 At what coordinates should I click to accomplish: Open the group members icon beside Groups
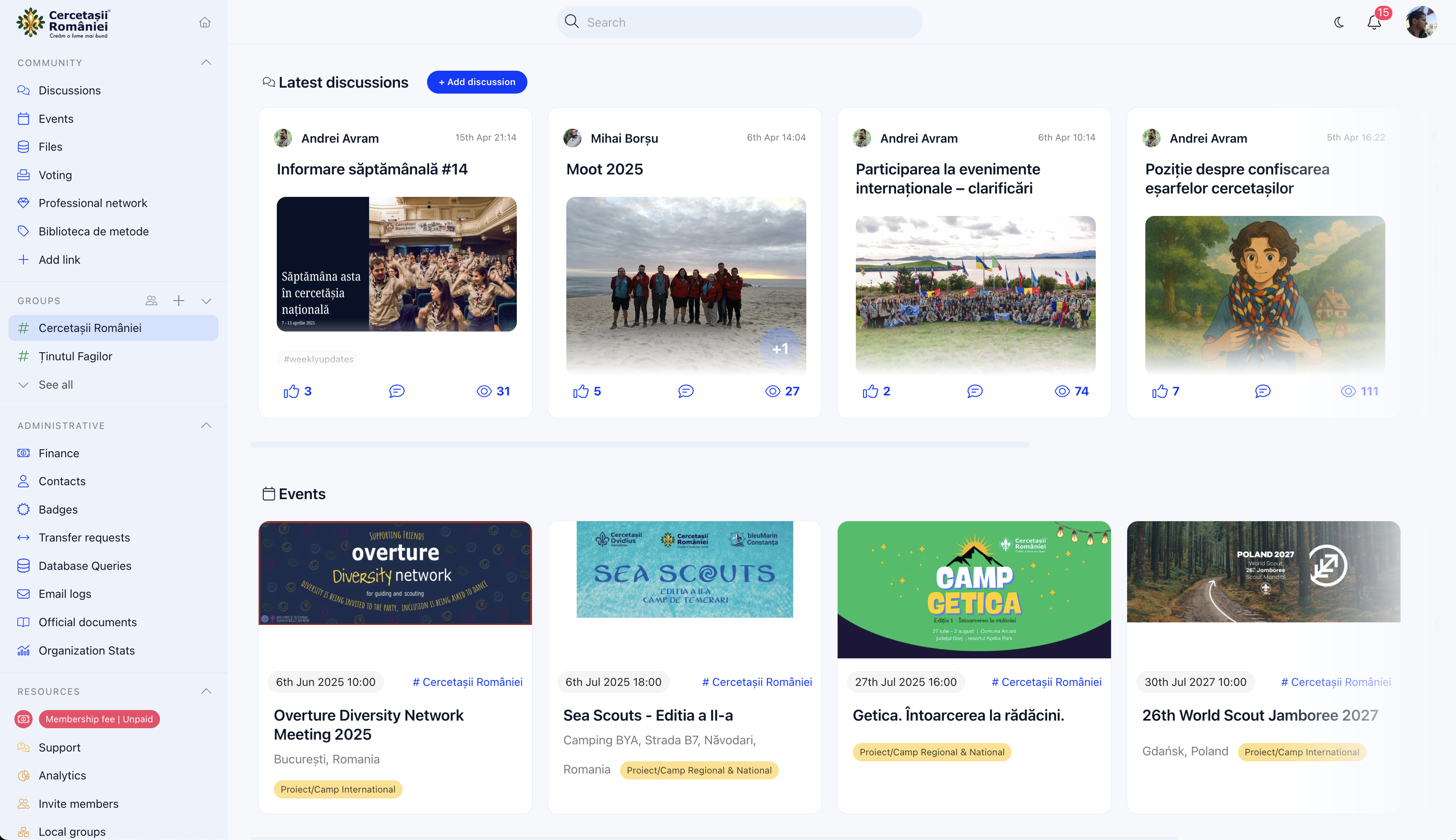click(x=152, y=301)
